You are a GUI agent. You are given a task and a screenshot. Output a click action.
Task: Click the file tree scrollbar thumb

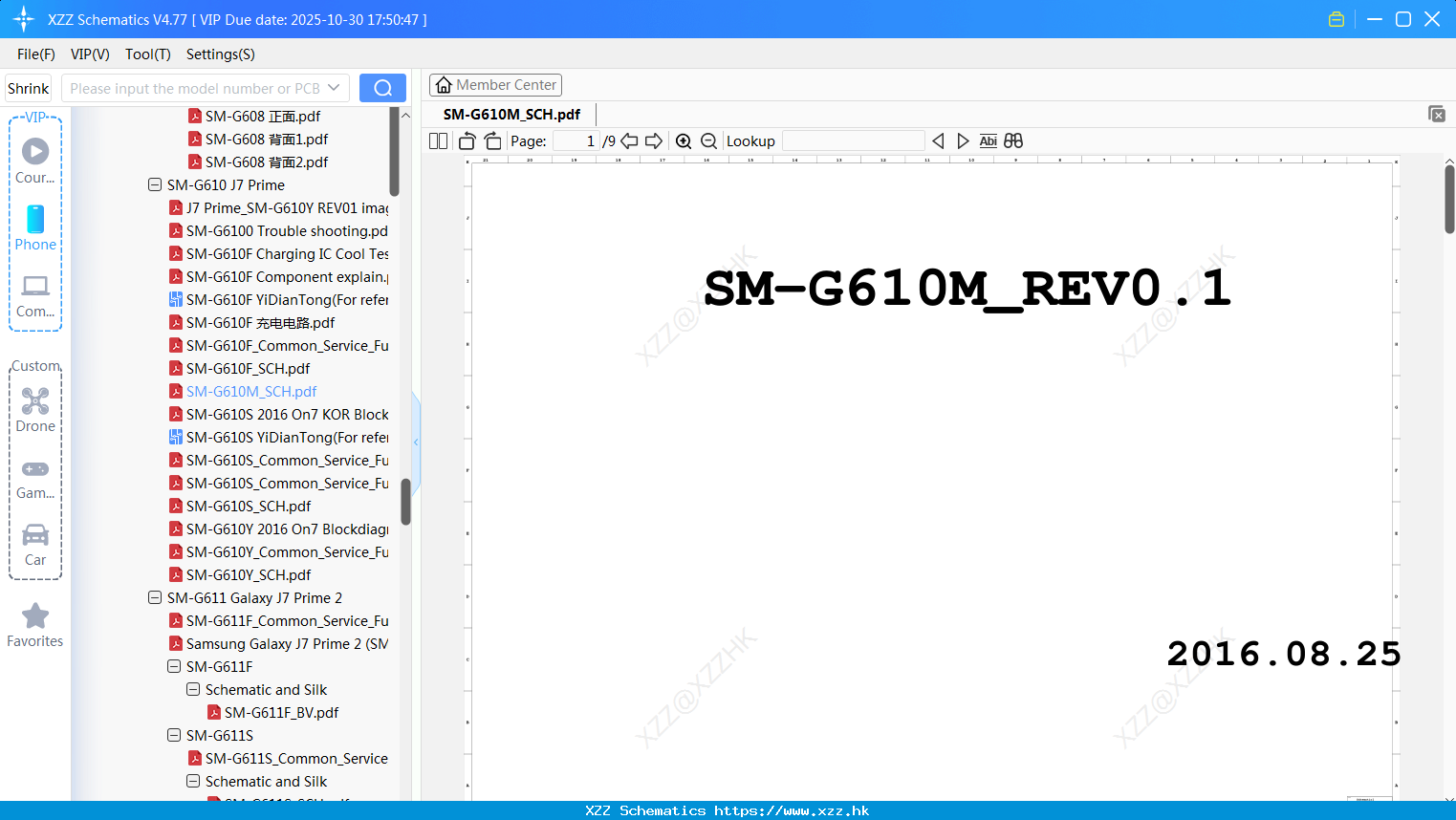click(x=405, y=502)
